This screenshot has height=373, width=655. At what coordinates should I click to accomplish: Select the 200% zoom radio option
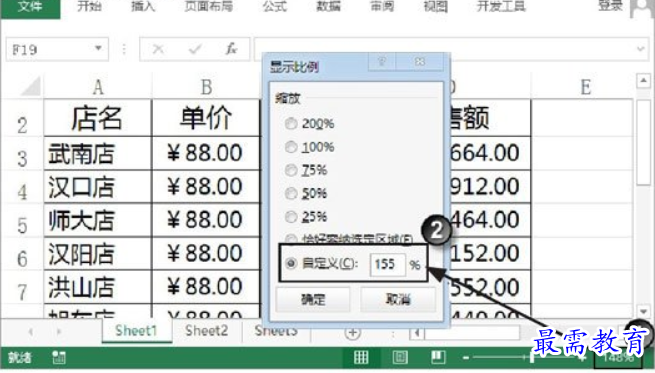point(291,124)
